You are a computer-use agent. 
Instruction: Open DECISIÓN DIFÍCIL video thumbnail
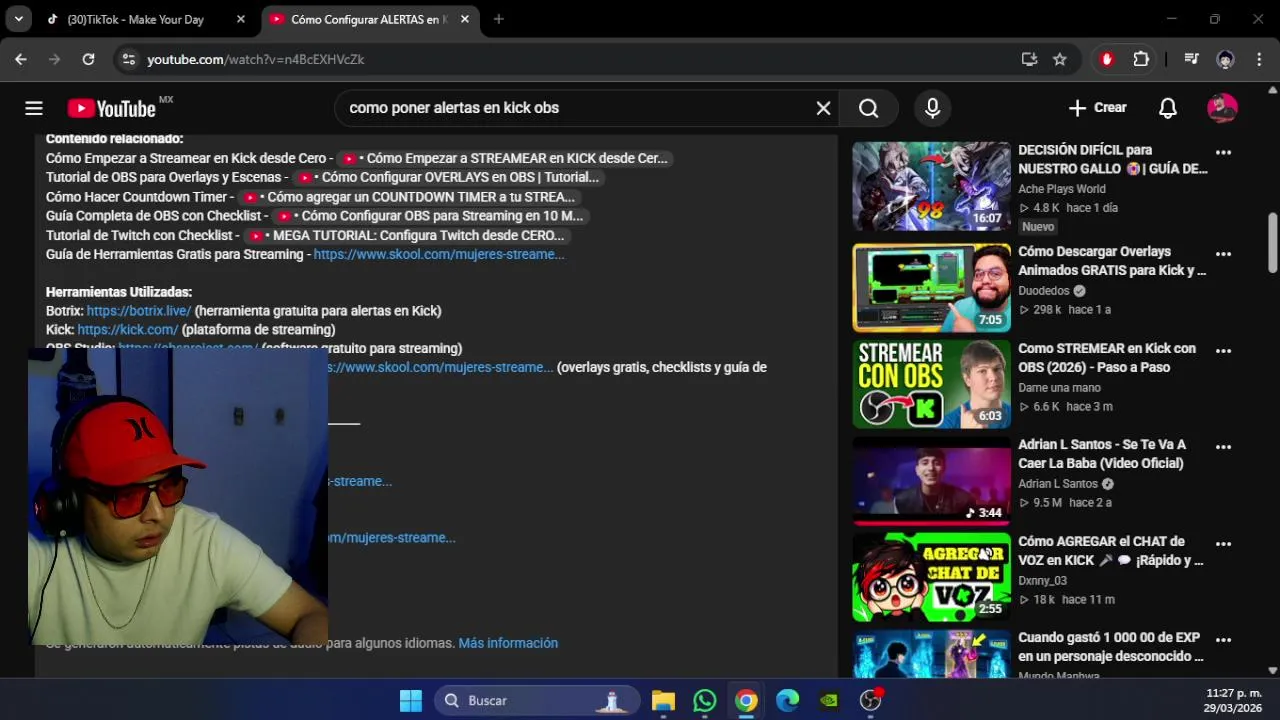click(931, 186)
